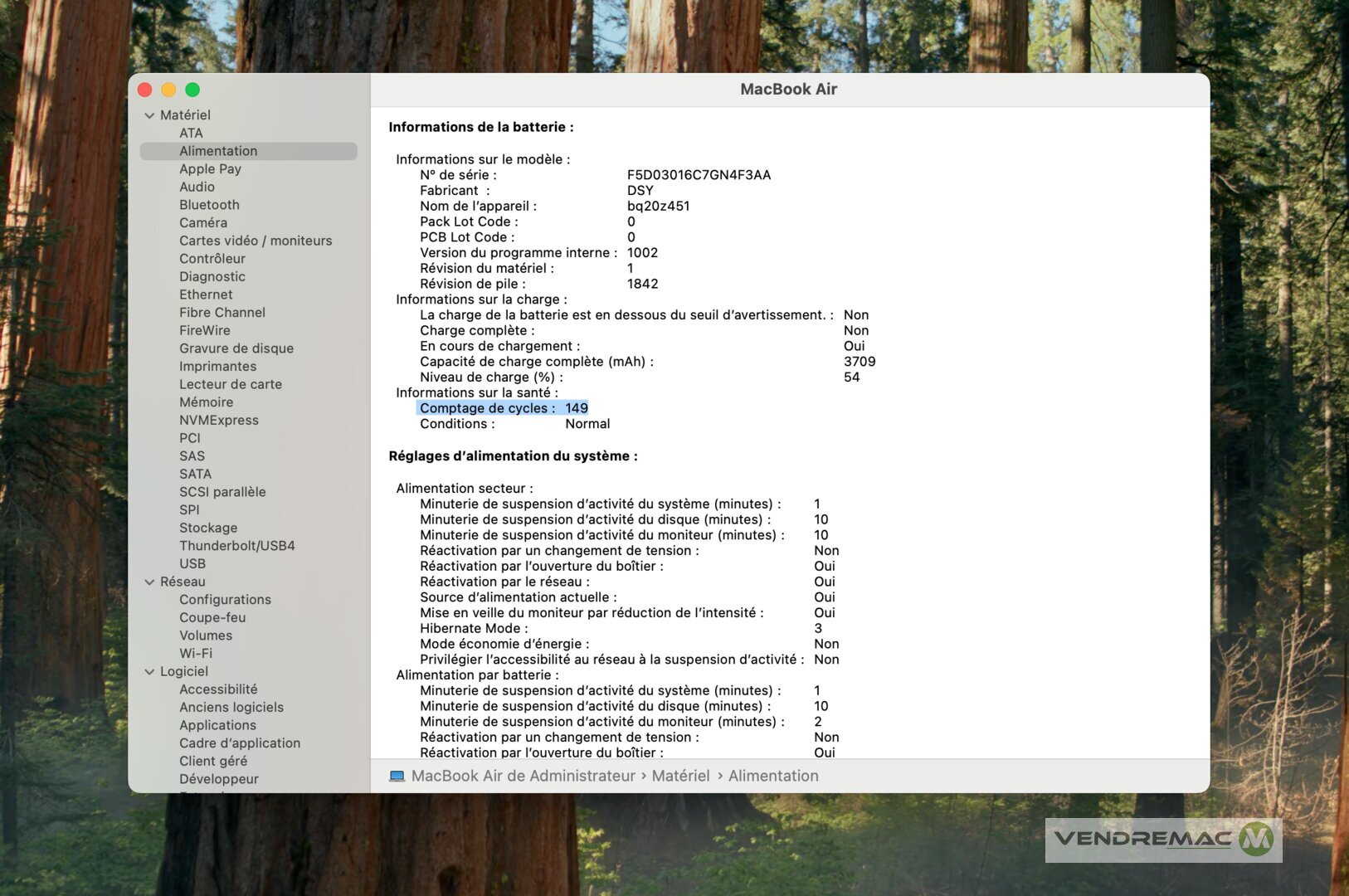Click the highlighted Alimentation sidebar item

click(x=218, y=151)
